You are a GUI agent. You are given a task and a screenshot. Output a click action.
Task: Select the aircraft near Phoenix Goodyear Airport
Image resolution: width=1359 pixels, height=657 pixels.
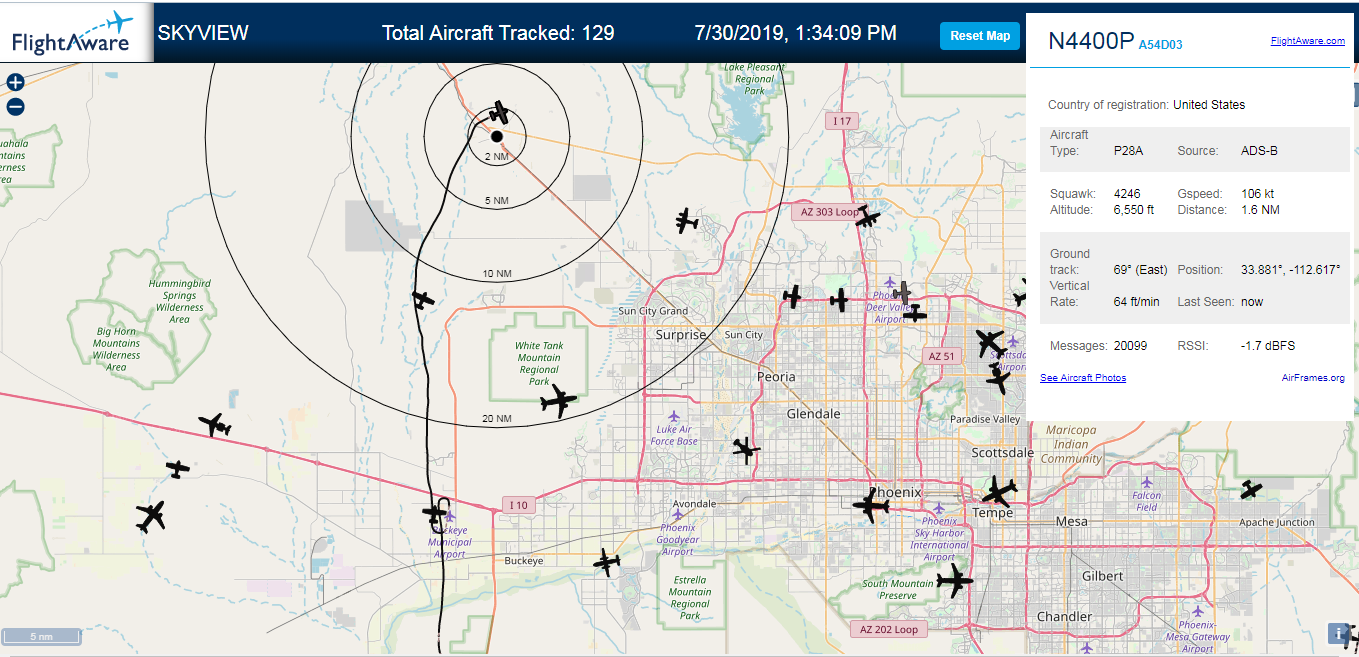pyautogui.click(x=606, y=562)
